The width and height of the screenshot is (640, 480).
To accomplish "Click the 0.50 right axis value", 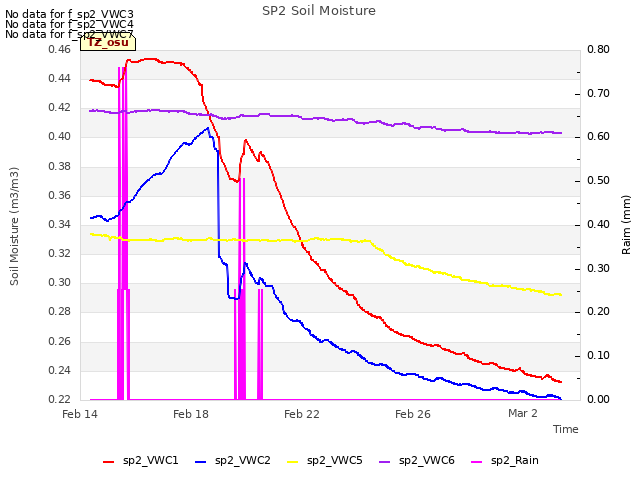I will pyautogui.click(x=598, y=180).
